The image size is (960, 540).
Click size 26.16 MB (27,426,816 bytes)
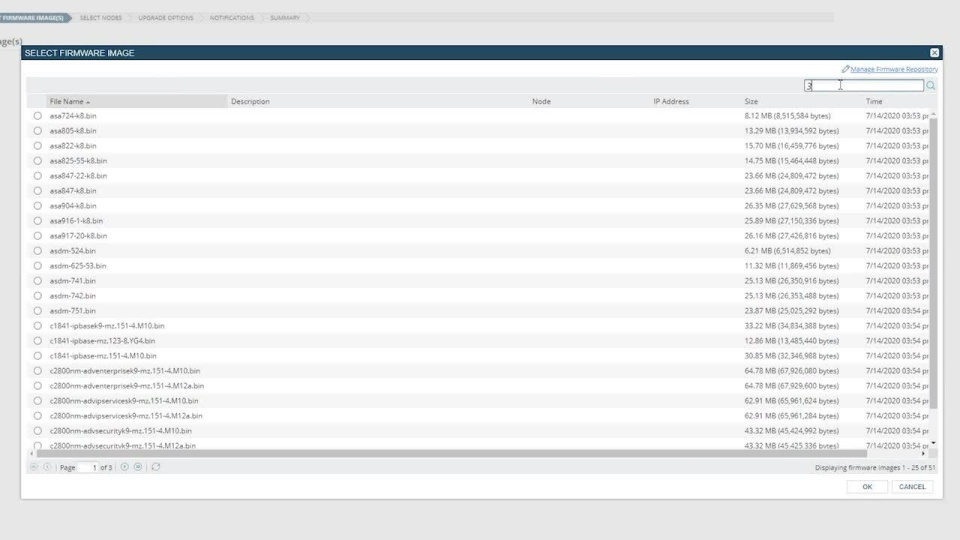[792, 236]
